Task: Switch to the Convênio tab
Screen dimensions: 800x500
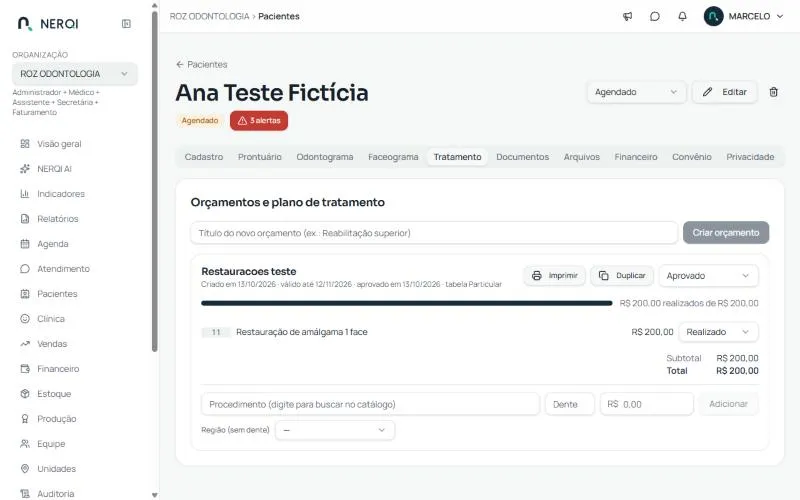Action: (691, 157)
